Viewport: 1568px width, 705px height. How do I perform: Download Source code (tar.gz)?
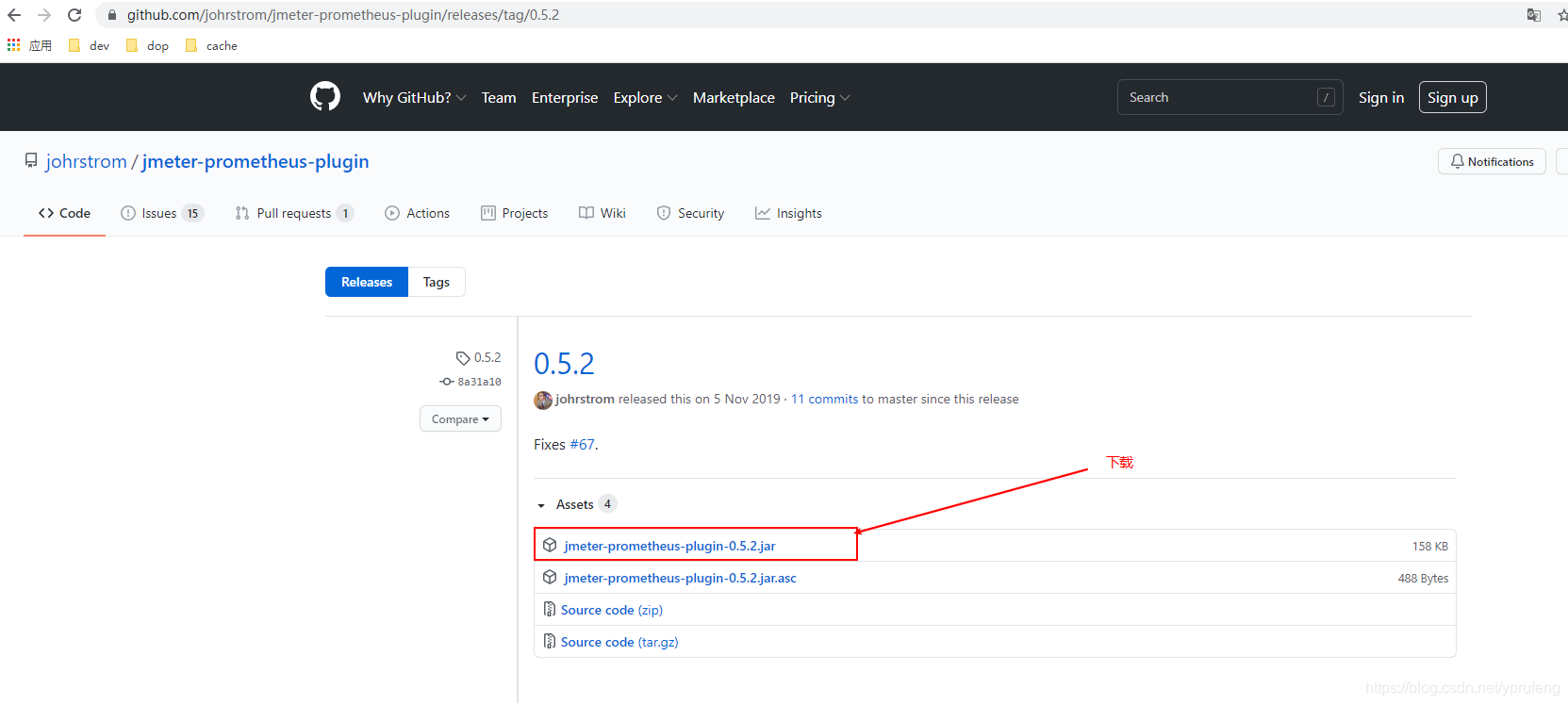pos(619,642)
